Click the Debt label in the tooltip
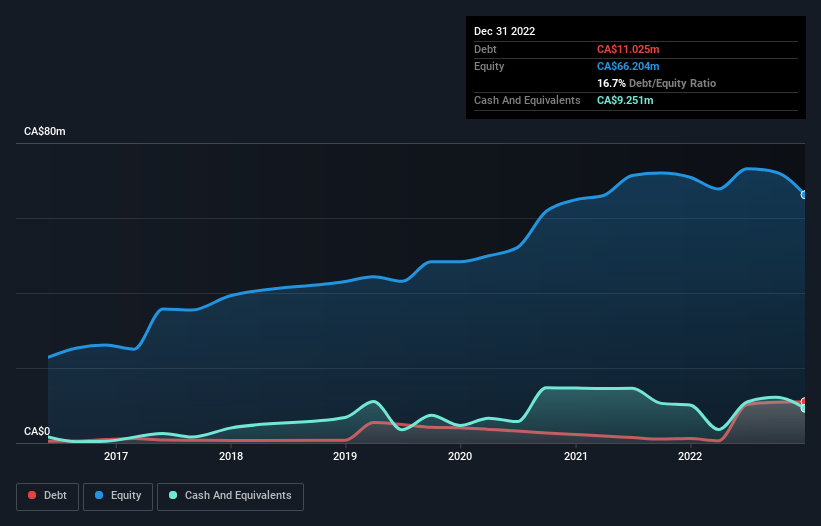 coord(485,49)
